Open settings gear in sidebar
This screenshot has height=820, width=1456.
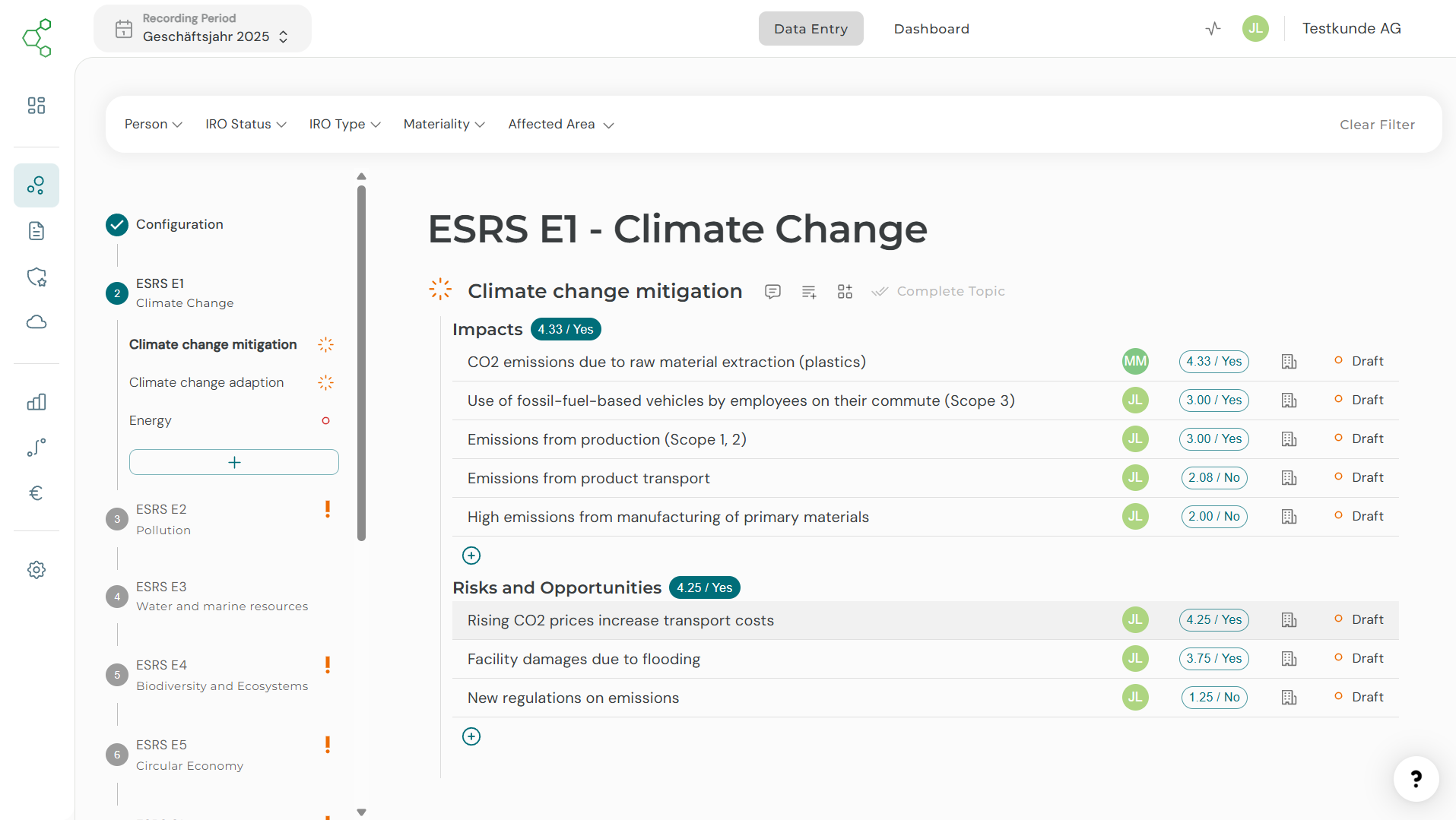point(36,570)
